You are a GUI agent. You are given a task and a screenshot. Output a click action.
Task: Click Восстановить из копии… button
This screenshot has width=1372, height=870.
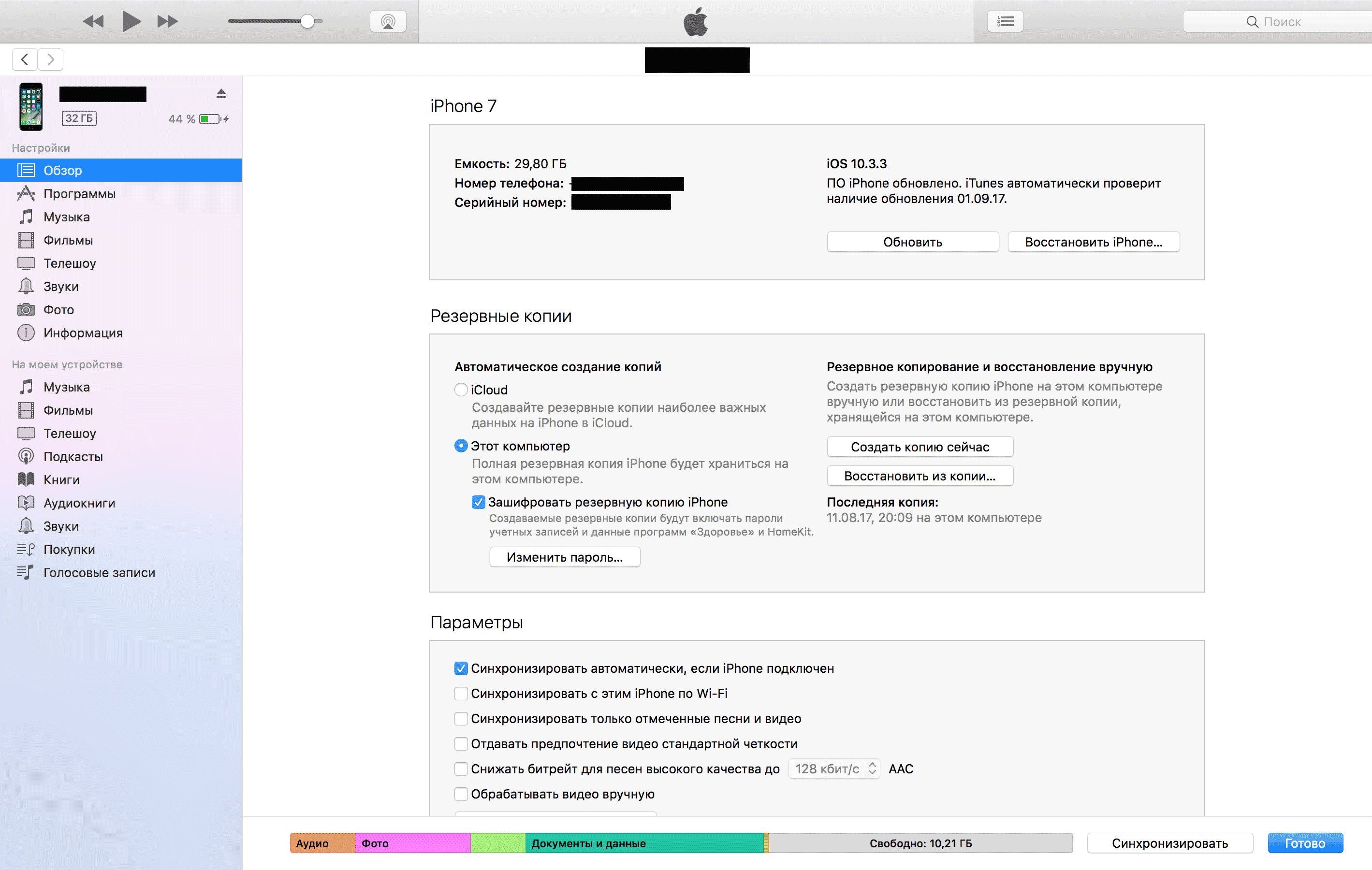pos(920,476)
